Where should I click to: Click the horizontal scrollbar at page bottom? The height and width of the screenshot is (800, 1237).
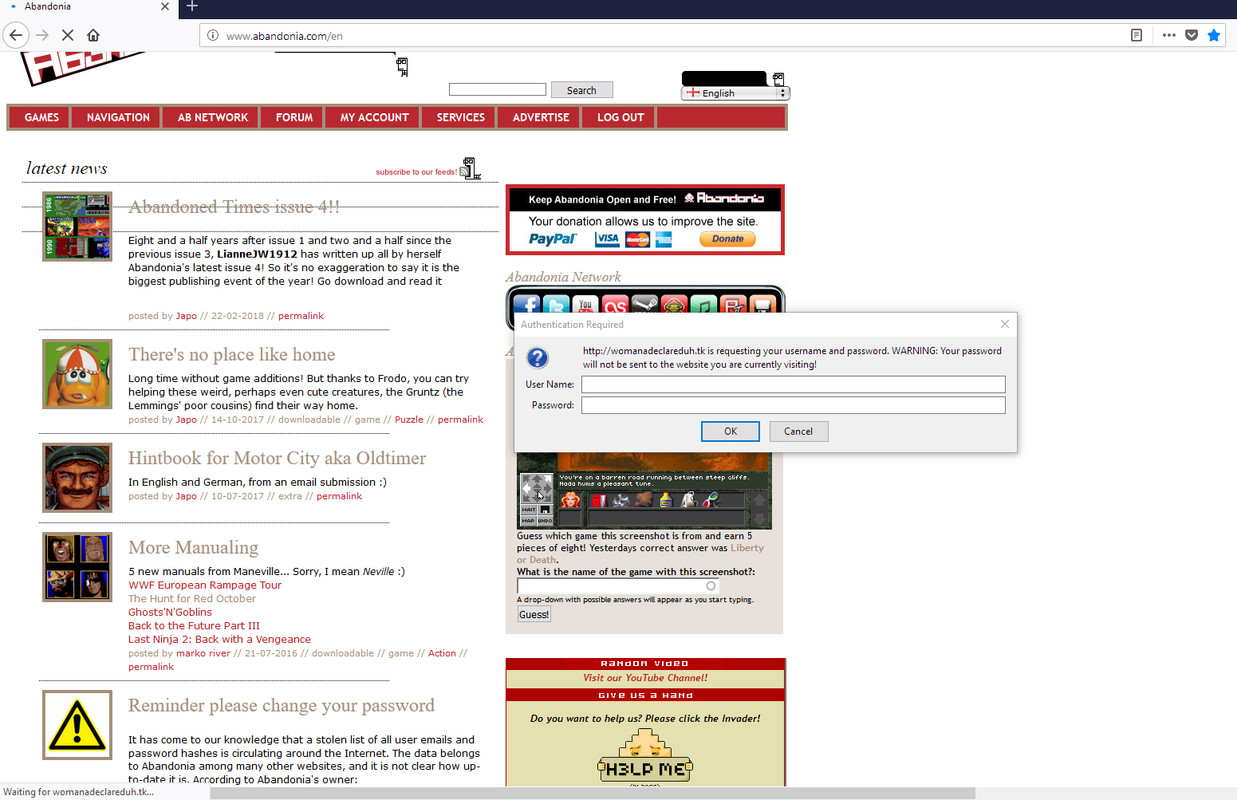tap(592, 793)
